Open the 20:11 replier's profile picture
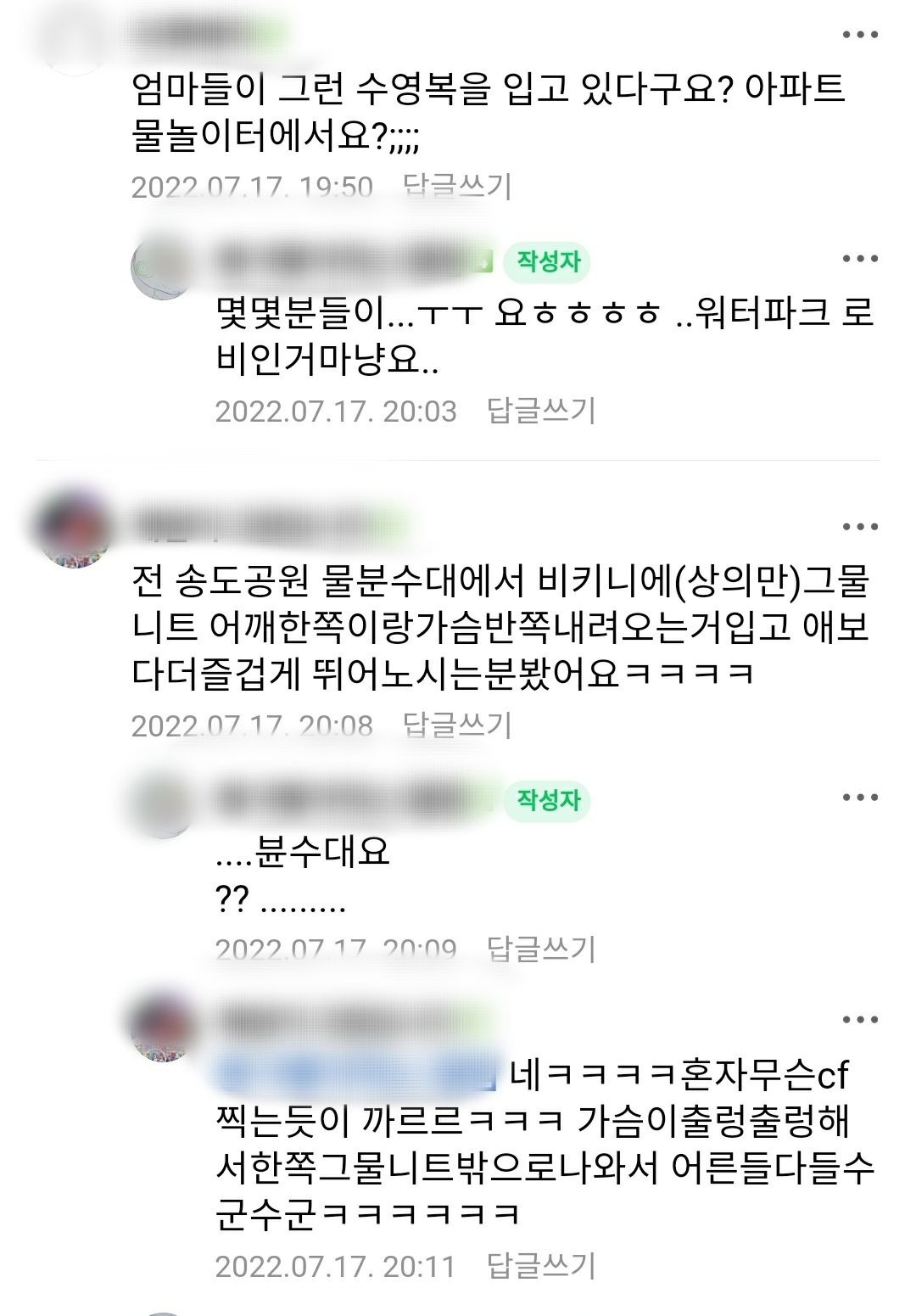The width and height of the screenshot is (916, 1316). point(163,1028)
